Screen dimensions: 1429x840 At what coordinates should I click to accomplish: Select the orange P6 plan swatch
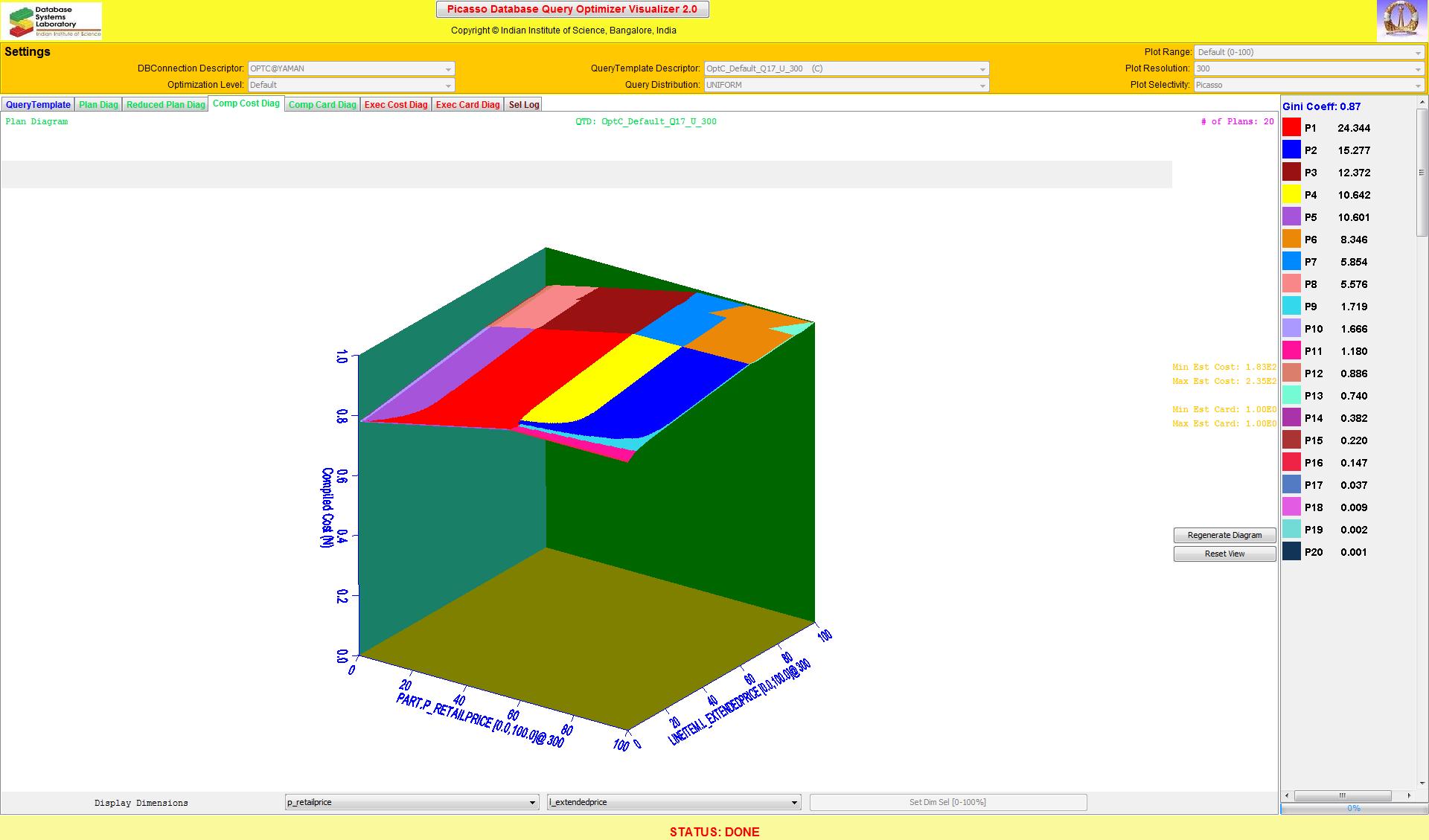click(1291, 240)
